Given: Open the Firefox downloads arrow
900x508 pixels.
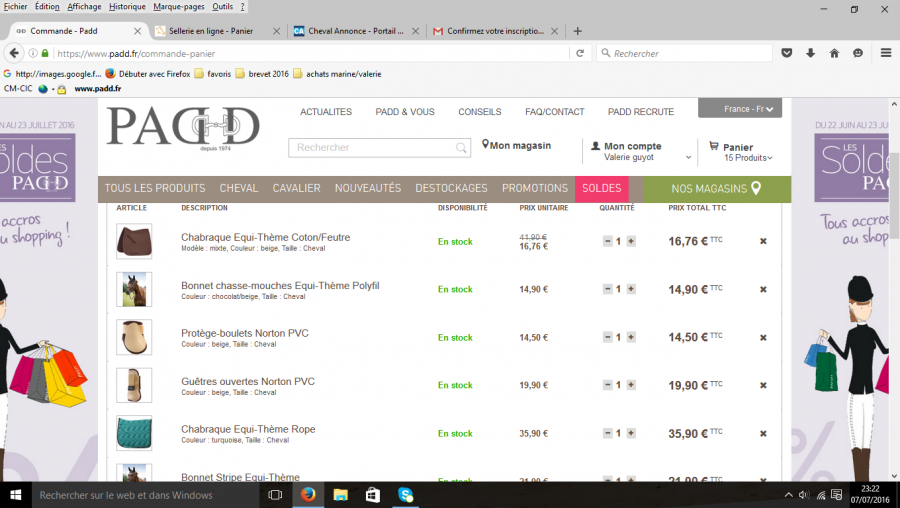Looking at the screenshot, I should (x=810, y=53).
